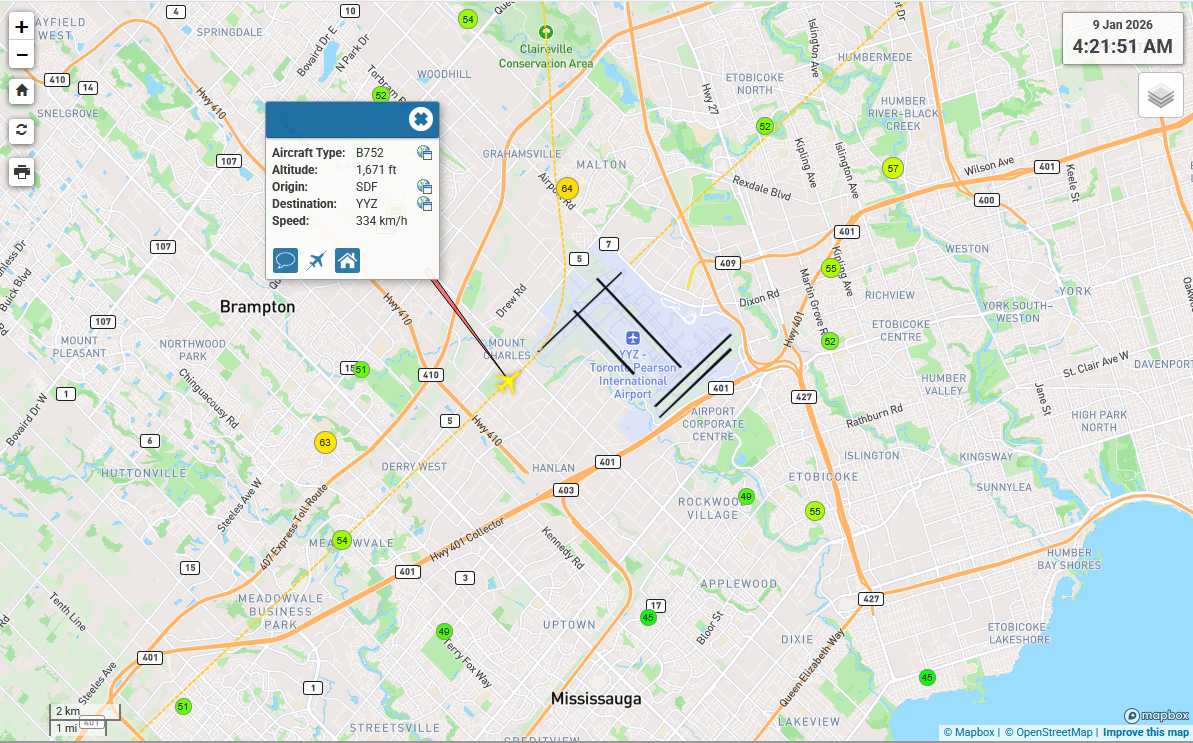Open the date and time display

pyautogui.click(x=1122, y=38)
